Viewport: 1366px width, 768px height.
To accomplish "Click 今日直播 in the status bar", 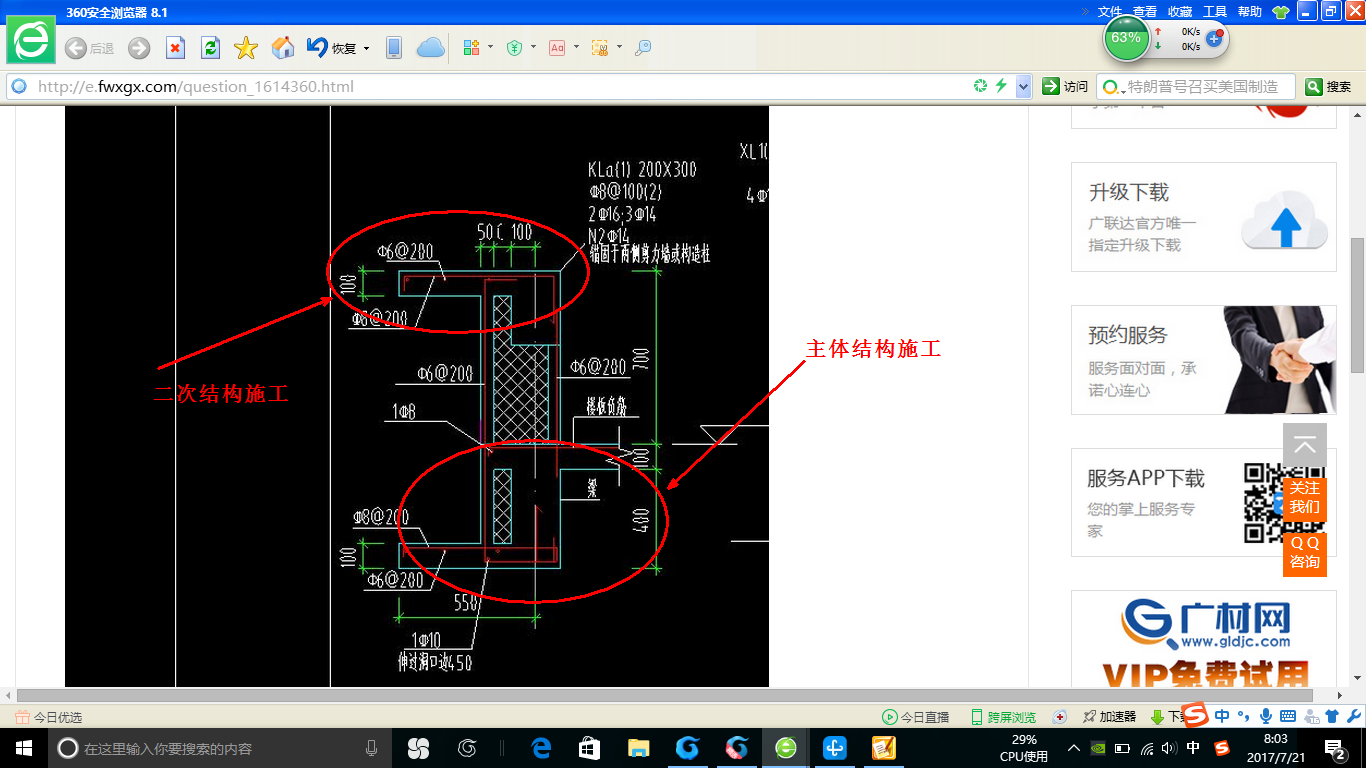I will pyautogui.click(x=915, y=717).
